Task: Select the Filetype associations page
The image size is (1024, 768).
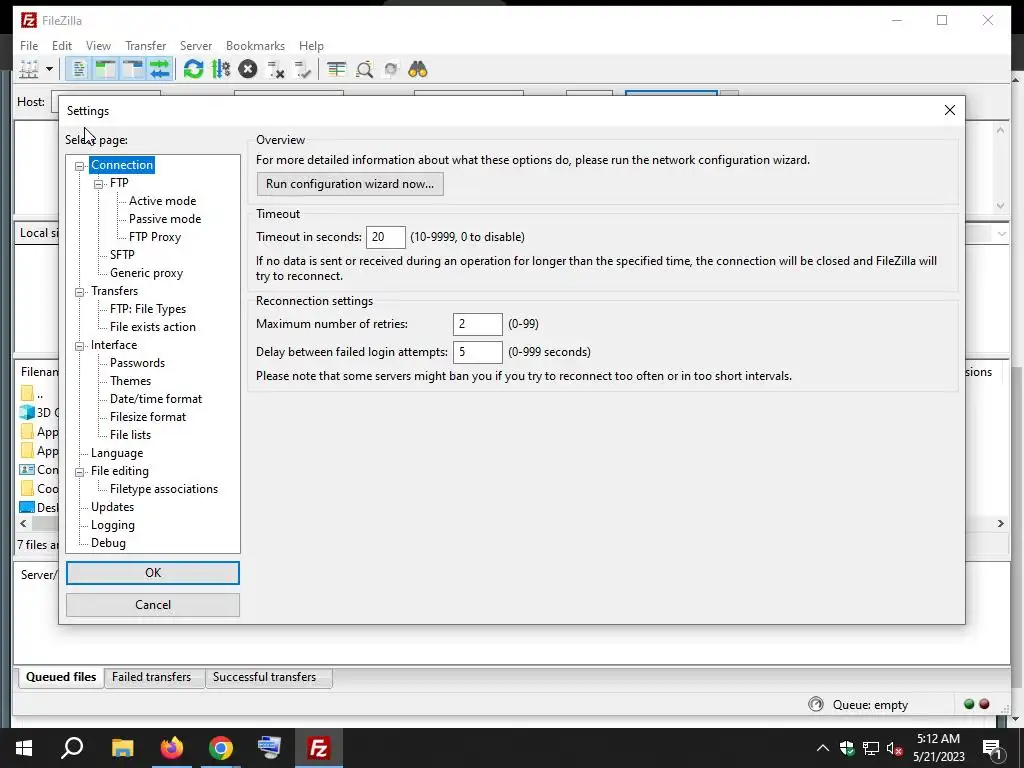Action: click(164, 488)
